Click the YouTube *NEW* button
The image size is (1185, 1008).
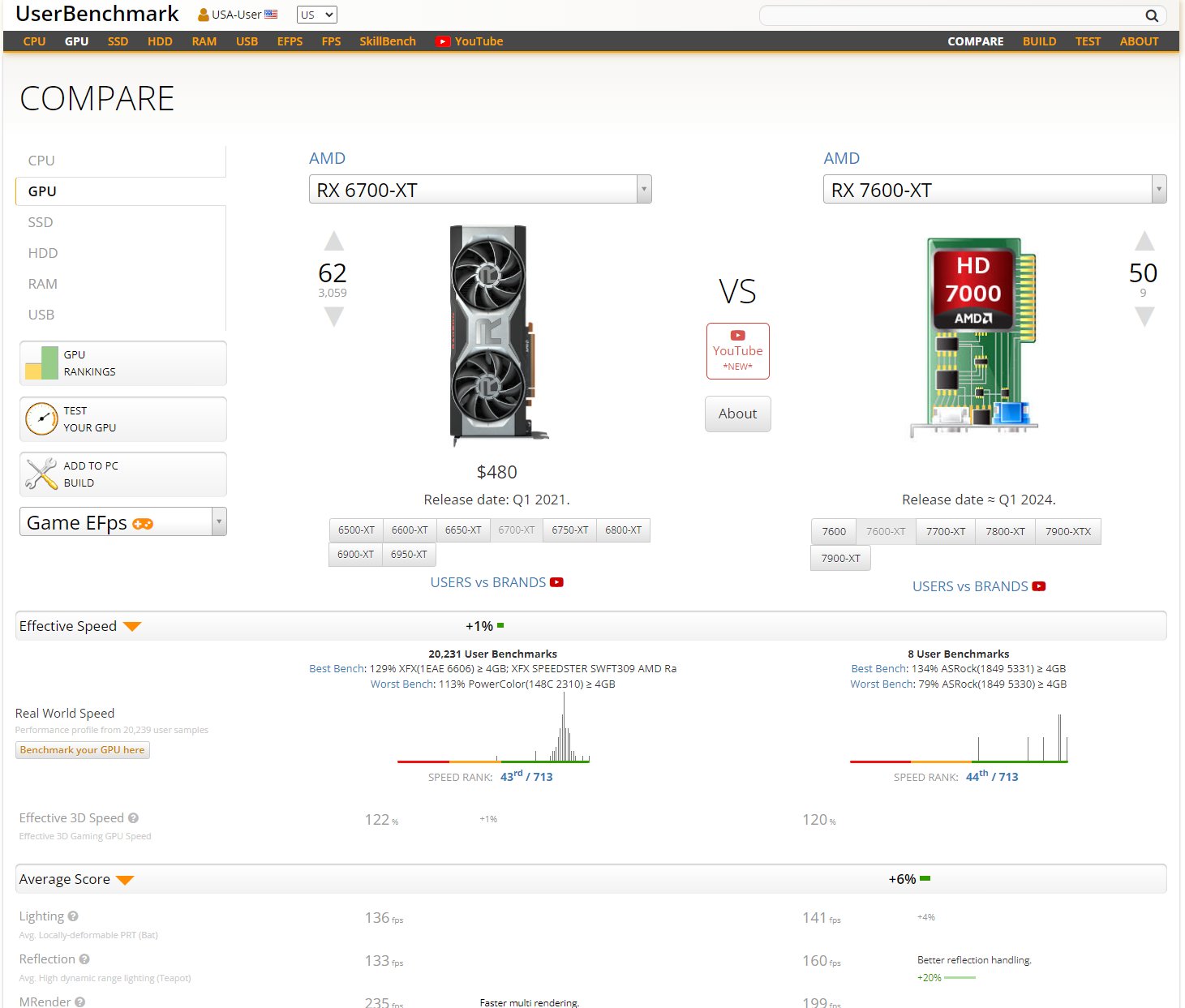point(737,351)
